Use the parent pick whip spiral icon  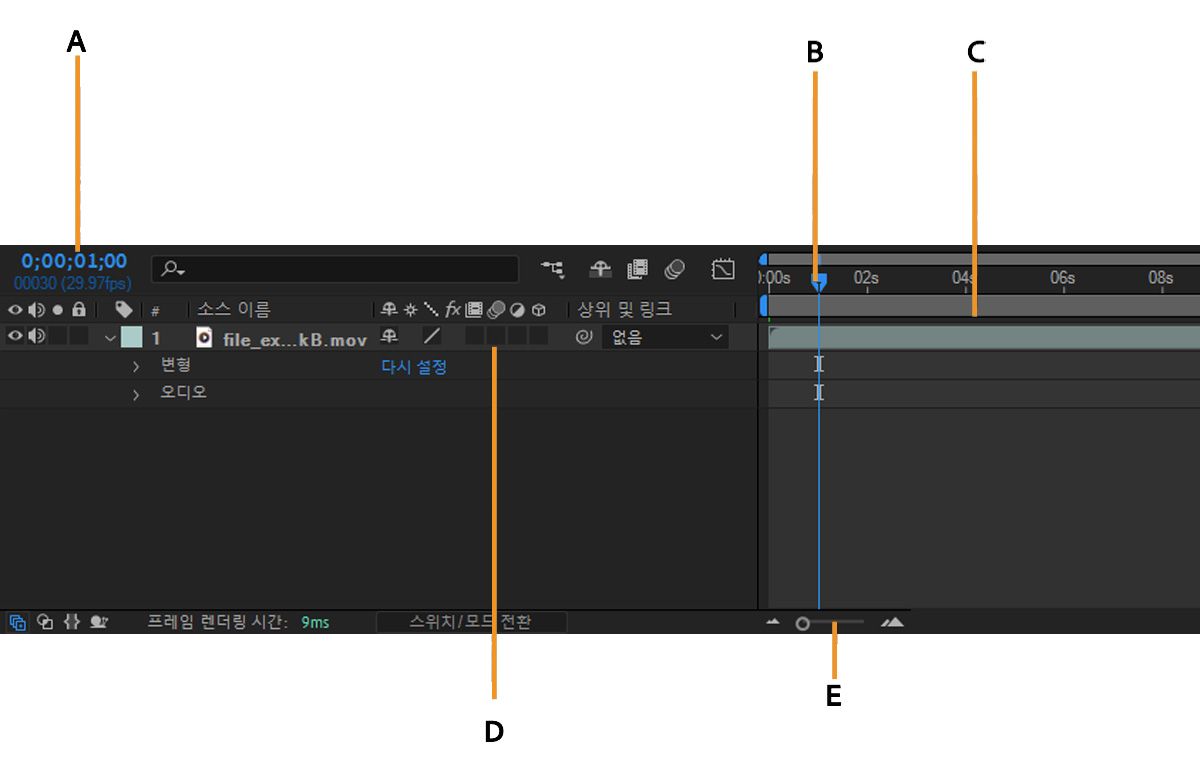(584, 337)
